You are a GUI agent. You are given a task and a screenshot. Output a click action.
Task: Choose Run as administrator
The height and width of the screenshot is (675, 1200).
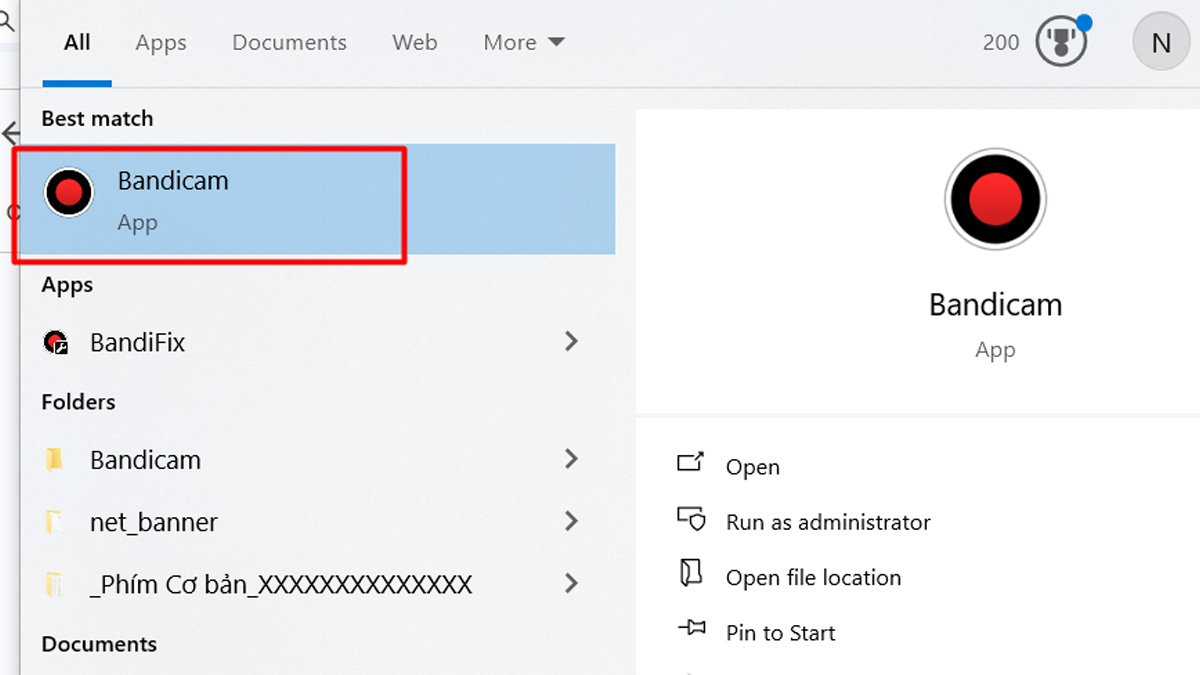[x=828, y=522]
